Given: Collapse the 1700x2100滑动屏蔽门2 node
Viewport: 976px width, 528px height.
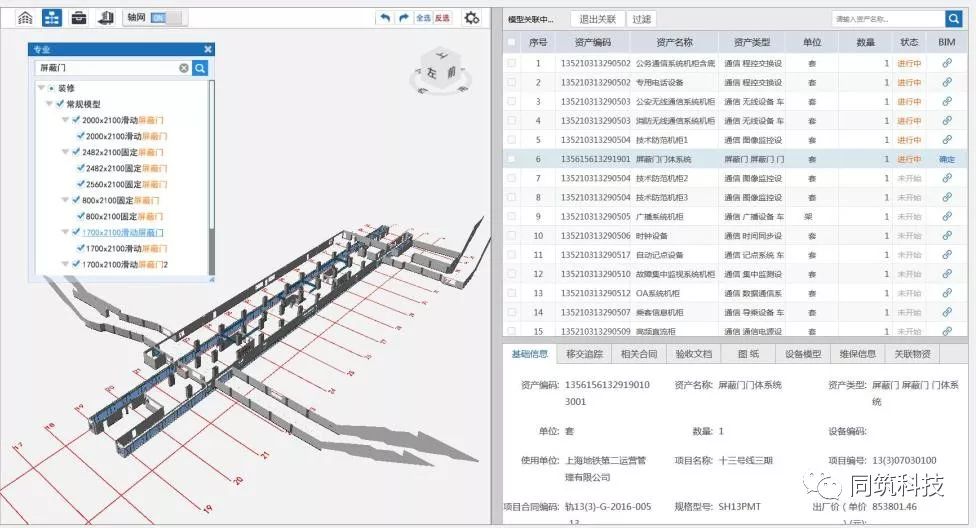Looking at the screenshot, I should pyautogui.click(x=65, y=265).
